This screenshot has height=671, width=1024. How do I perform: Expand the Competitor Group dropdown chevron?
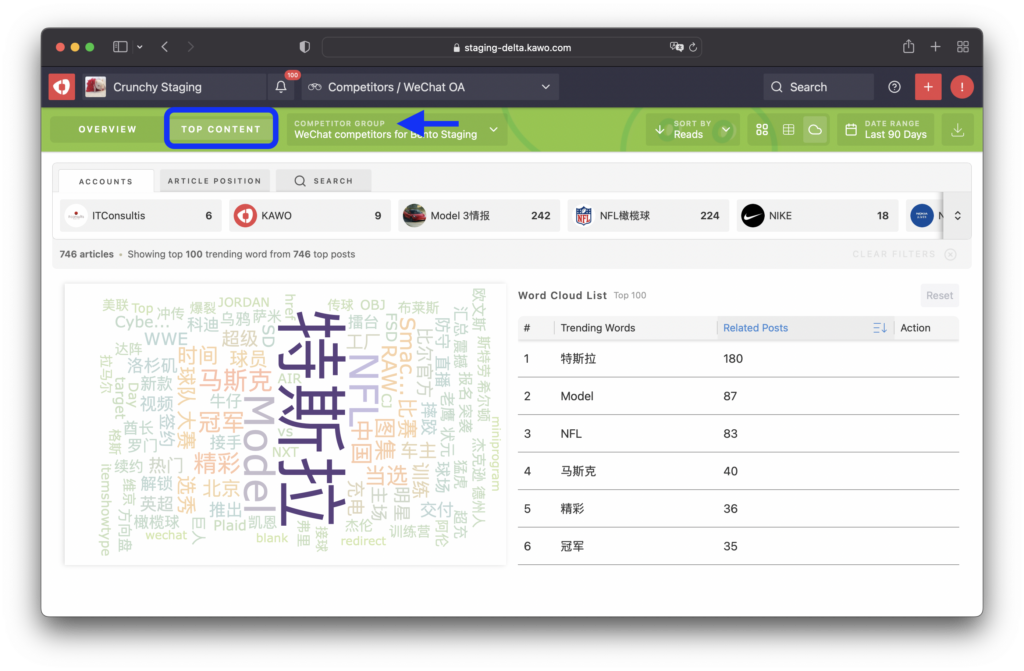[x=494, y=129]
